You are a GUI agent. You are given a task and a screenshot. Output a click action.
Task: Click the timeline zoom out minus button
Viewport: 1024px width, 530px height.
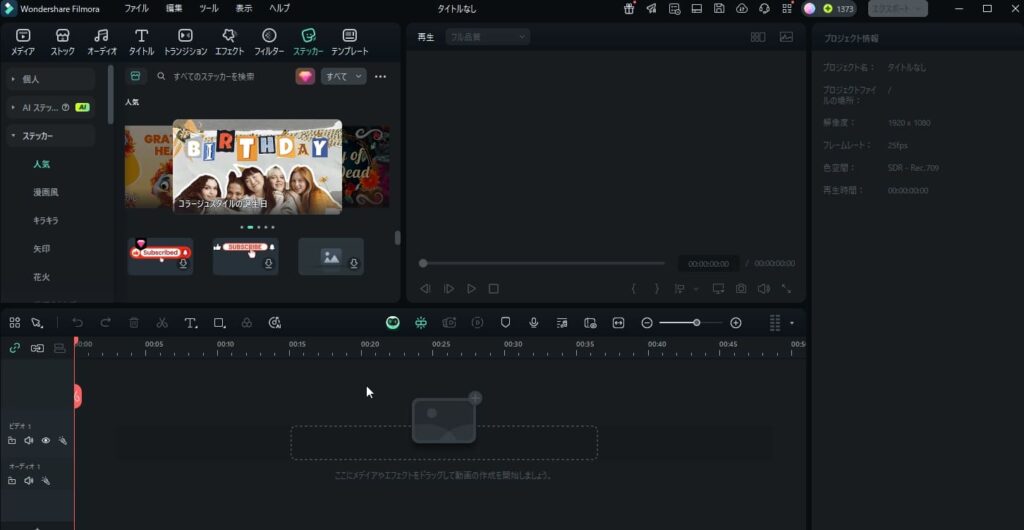pos(647,322)
